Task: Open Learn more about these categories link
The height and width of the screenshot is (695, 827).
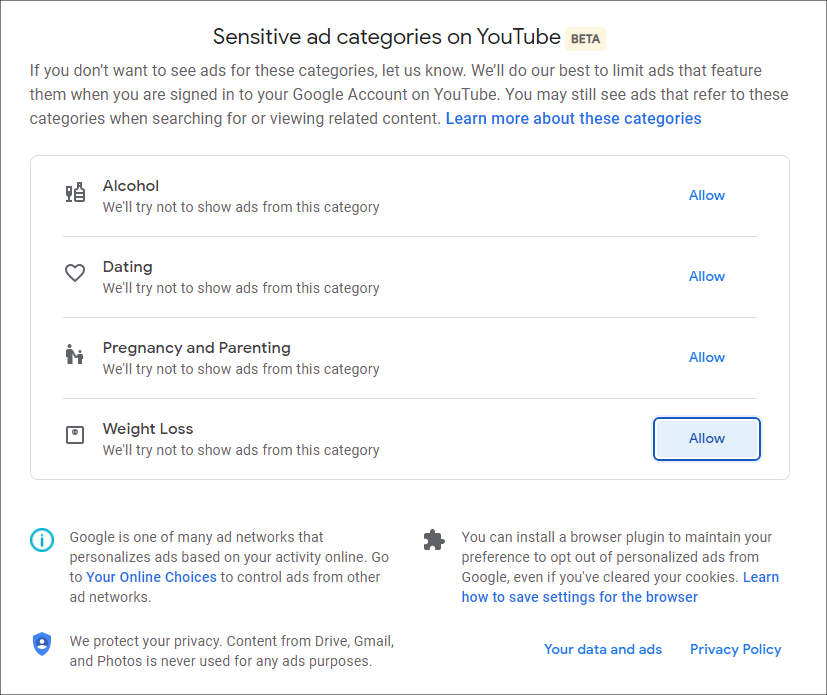Action: (x=573, y=119)
